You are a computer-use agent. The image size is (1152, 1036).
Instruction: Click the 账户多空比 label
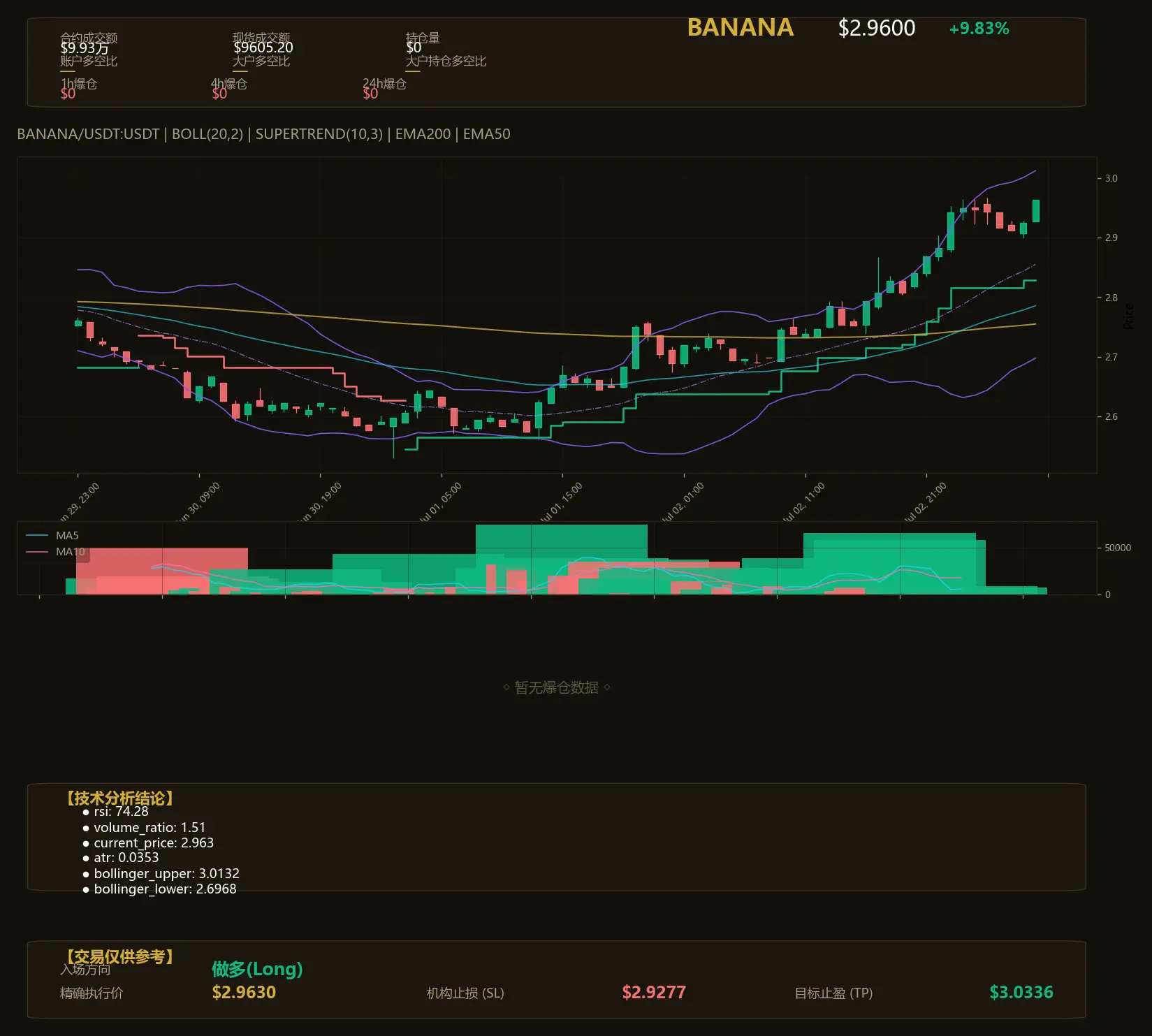pyautogui.click(x=89, y=61)
